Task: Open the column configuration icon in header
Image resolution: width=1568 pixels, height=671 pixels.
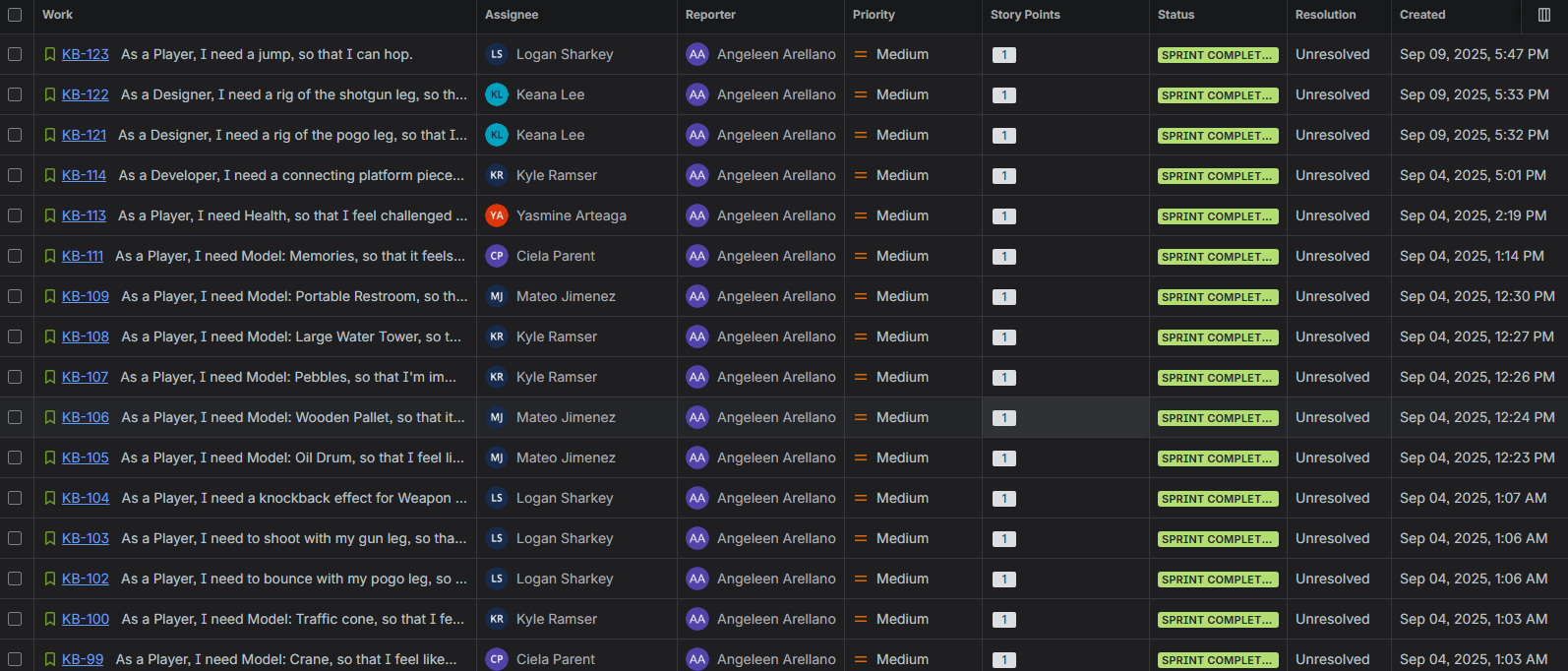Action: (1543, 15)
